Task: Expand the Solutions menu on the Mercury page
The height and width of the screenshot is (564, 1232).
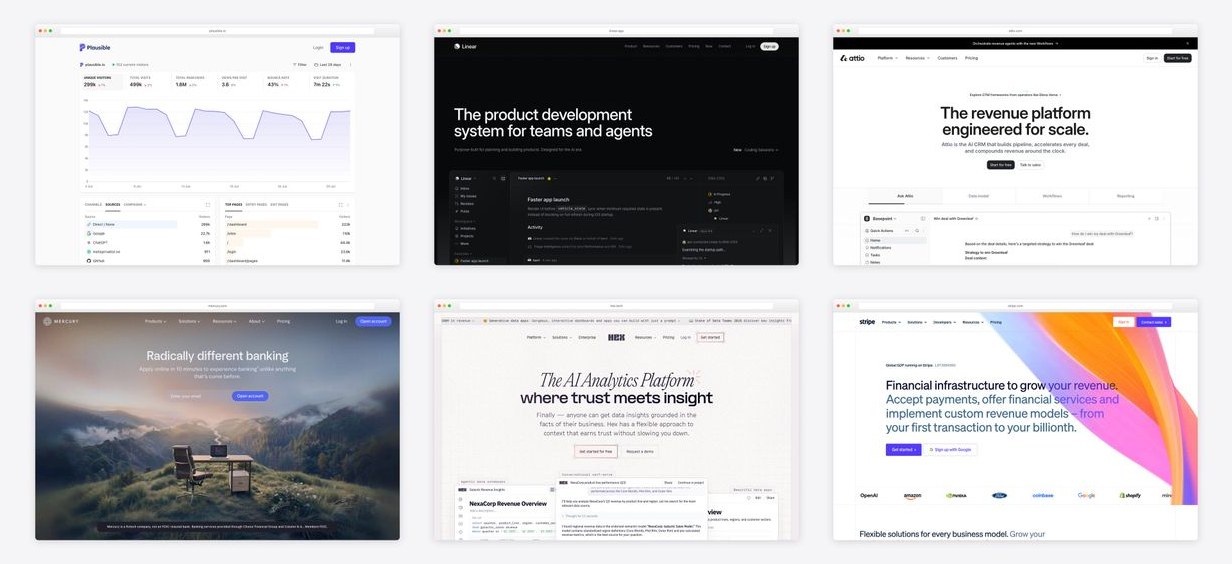Action: coord(189,321)
